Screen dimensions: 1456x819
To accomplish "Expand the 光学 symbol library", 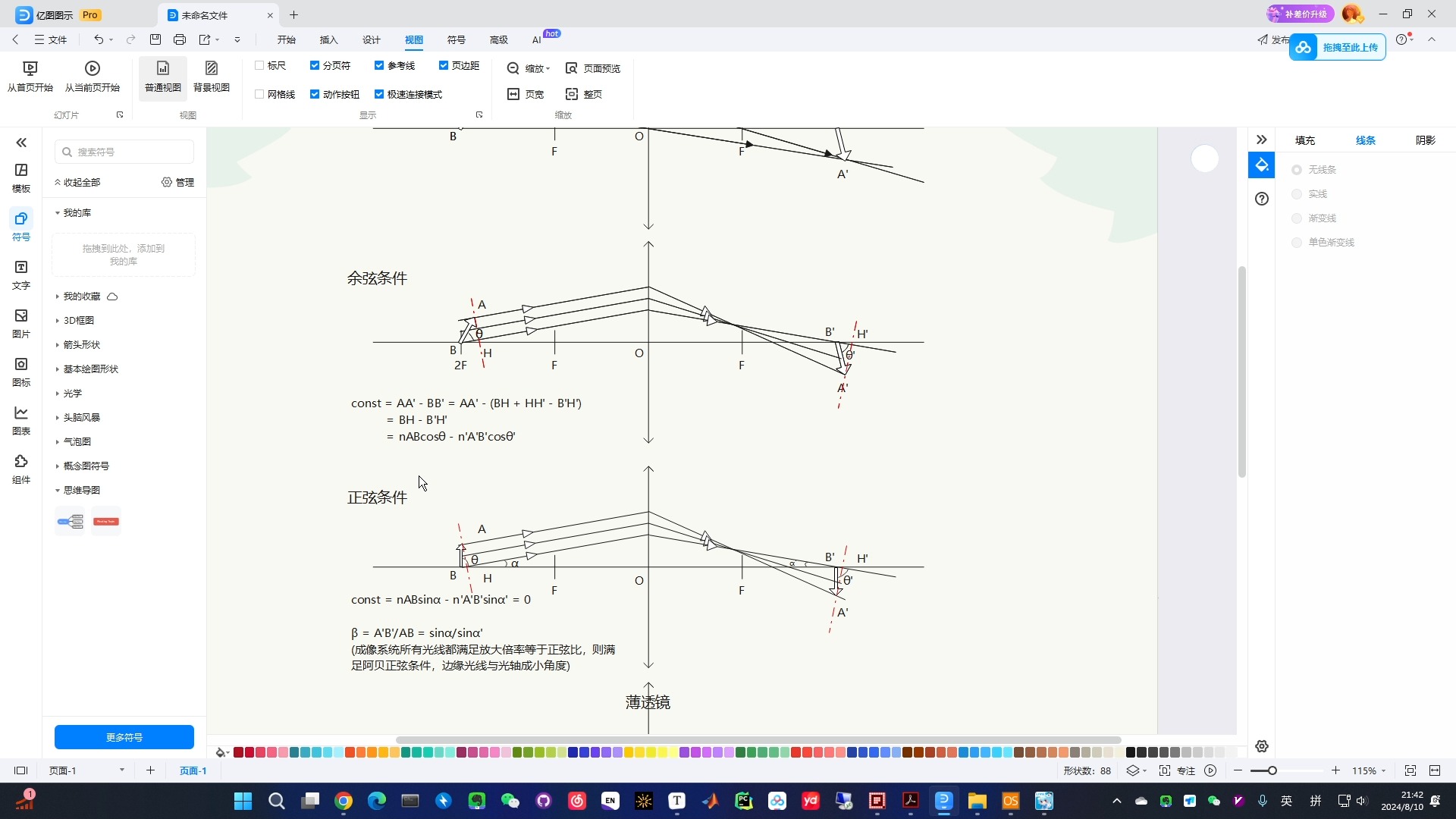I will 73,394.
